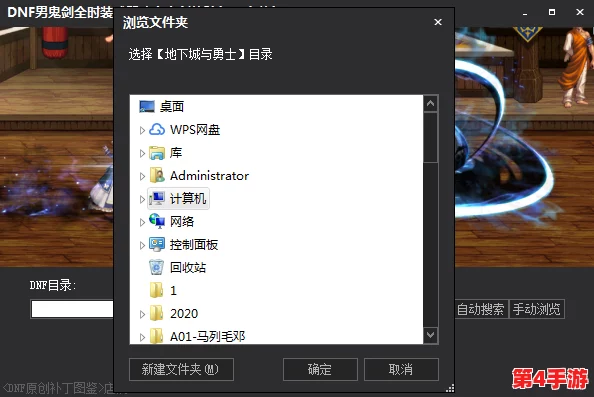
Task: Expand the 控制面板 tree node
Action: pyautogui.click(x=142, y=245)
